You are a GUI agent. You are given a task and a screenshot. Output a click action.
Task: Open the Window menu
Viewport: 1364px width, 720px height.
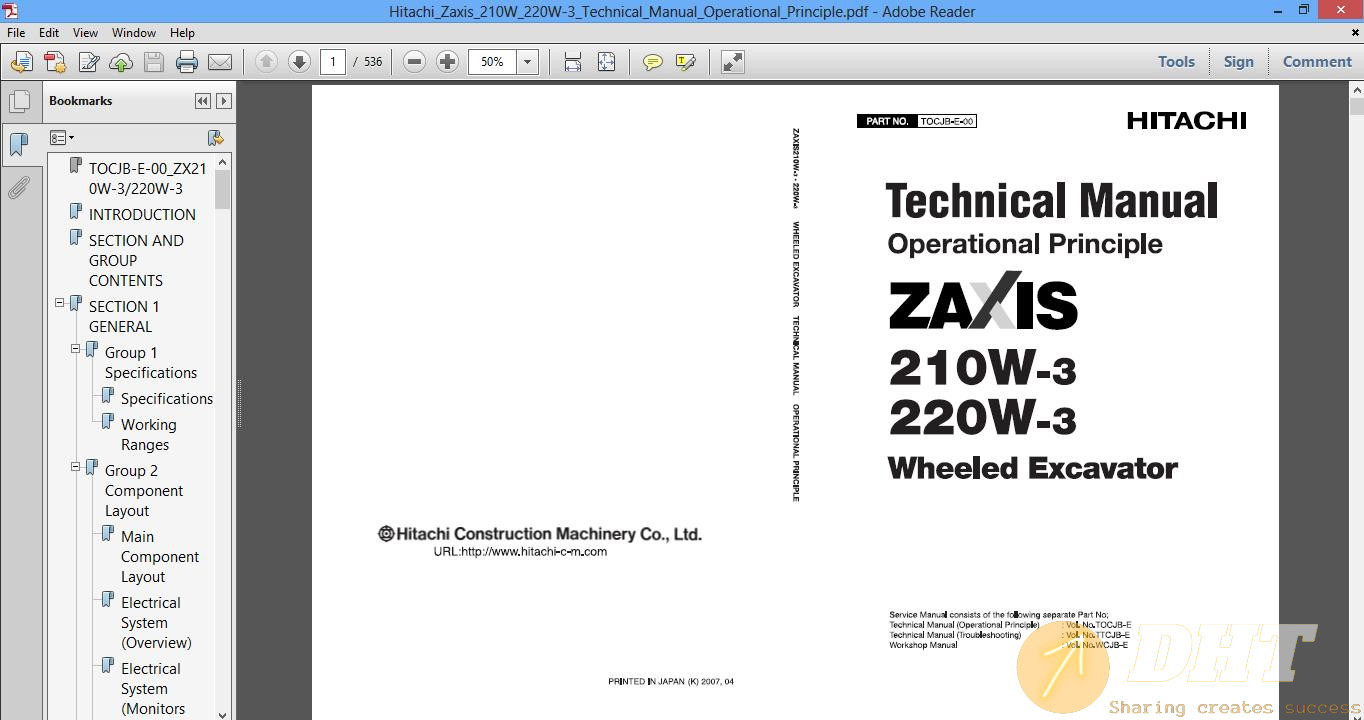tap(134, 33)
